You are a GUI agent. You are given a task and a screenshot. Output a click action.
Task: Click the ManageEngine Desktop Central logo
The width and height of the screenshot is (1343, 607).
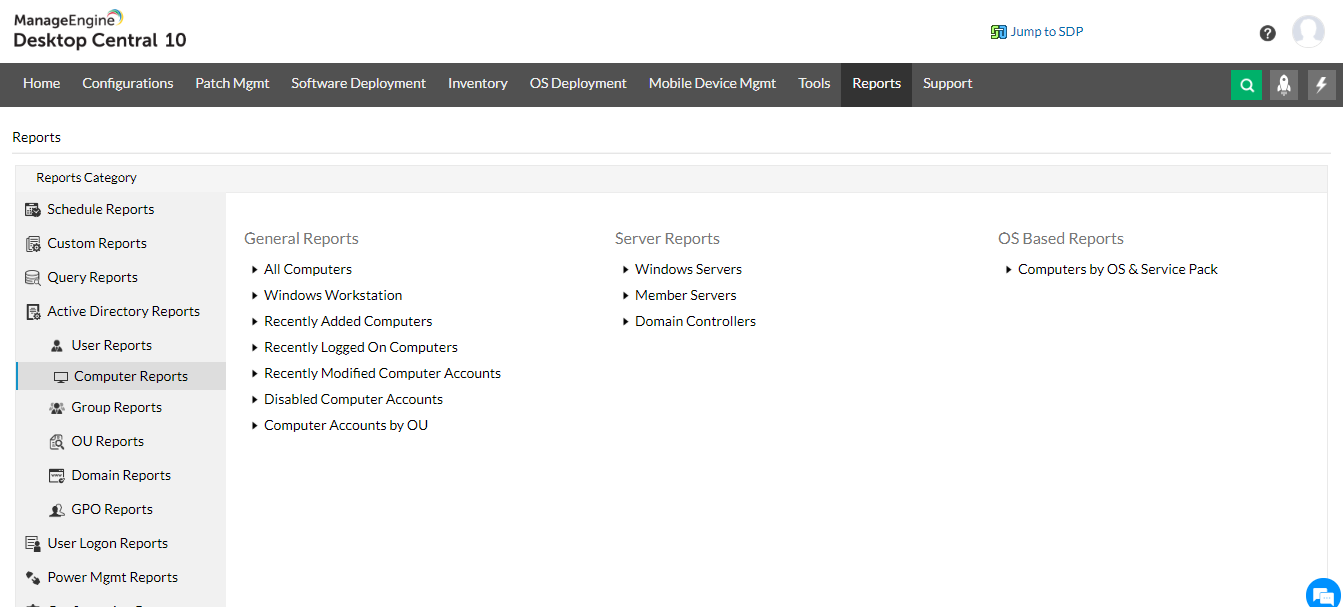[99, 30]
